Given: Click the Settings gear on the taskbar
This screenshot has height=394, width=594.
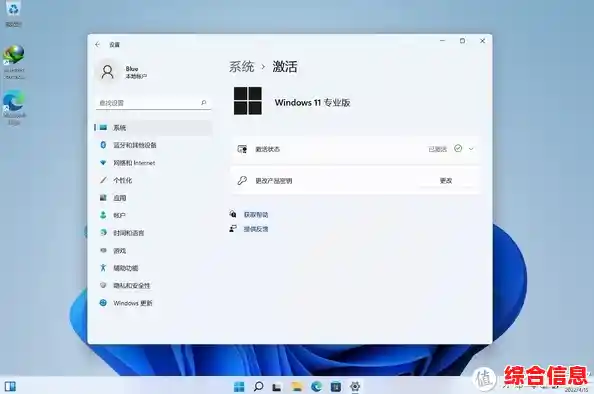Looking at the screenshot, I should click(x=355, y=386).
